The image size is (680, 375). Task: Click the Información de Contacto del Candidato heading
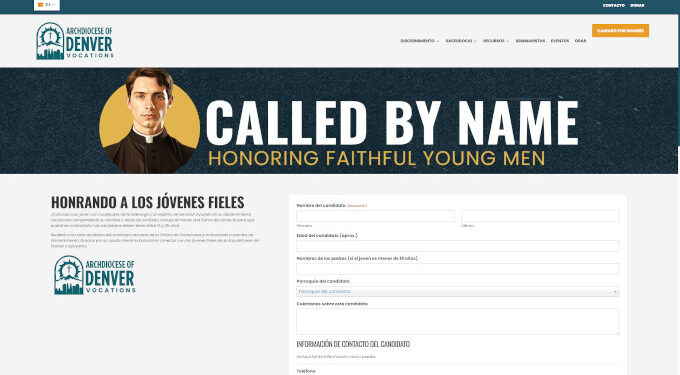(x=353, y=344)
